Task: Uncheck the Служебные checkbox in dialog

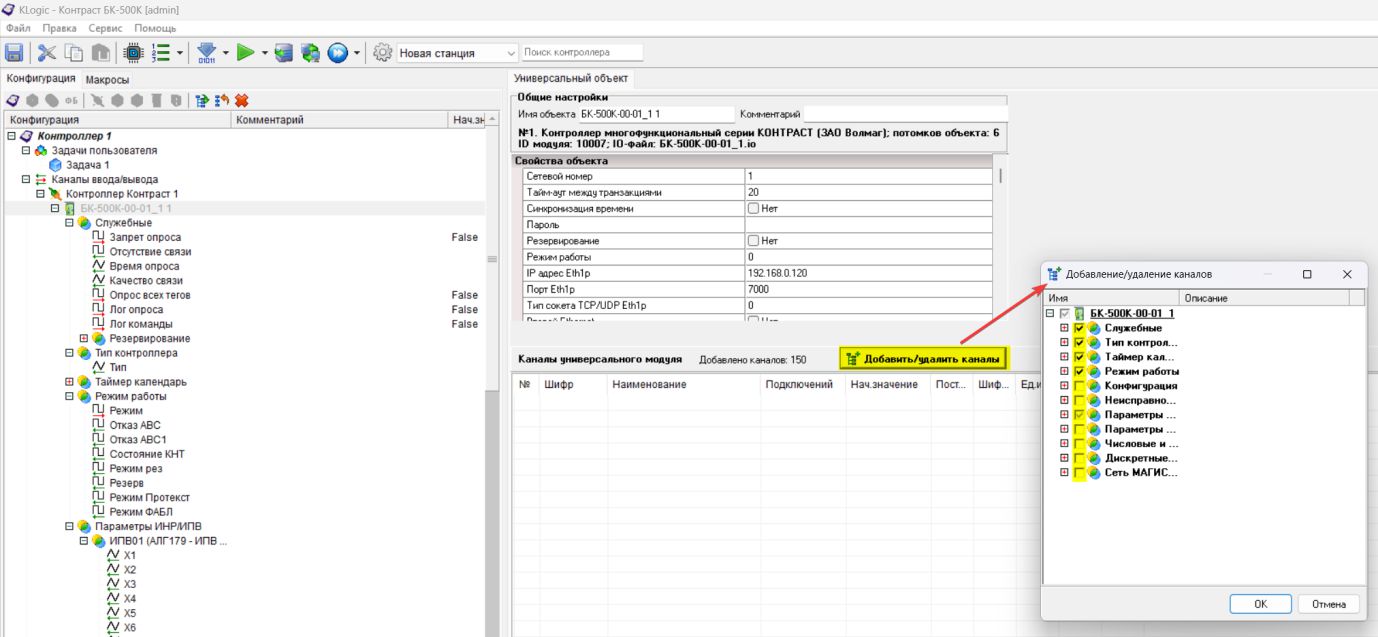Action: click(1078, 328)
